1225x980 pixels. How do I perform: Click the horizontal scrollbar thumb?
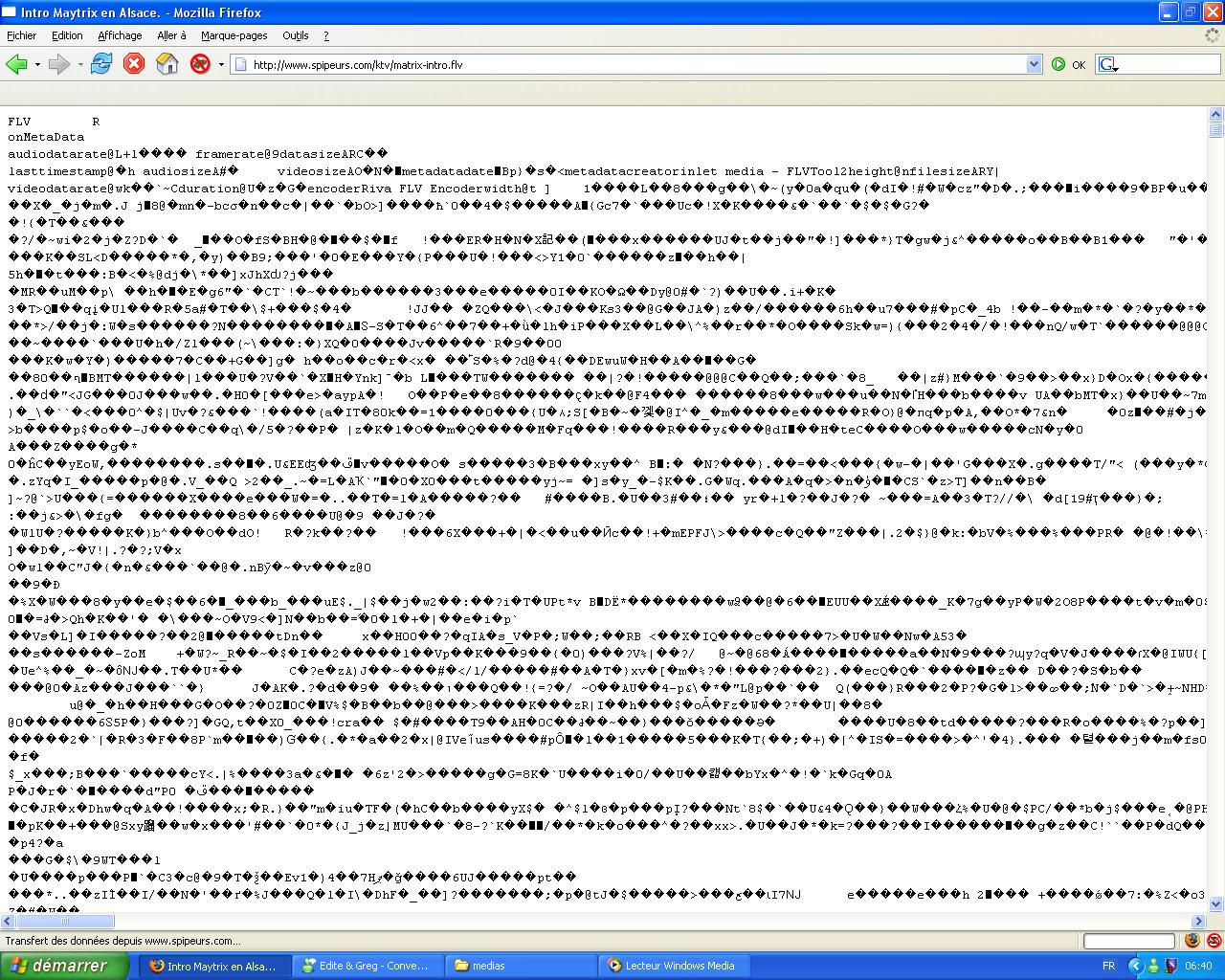(64, 921)
